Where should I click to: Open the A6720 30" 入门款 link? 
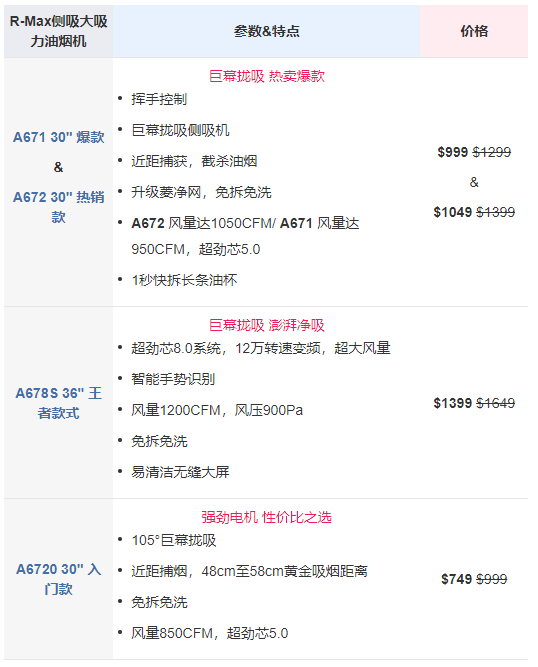59,579
